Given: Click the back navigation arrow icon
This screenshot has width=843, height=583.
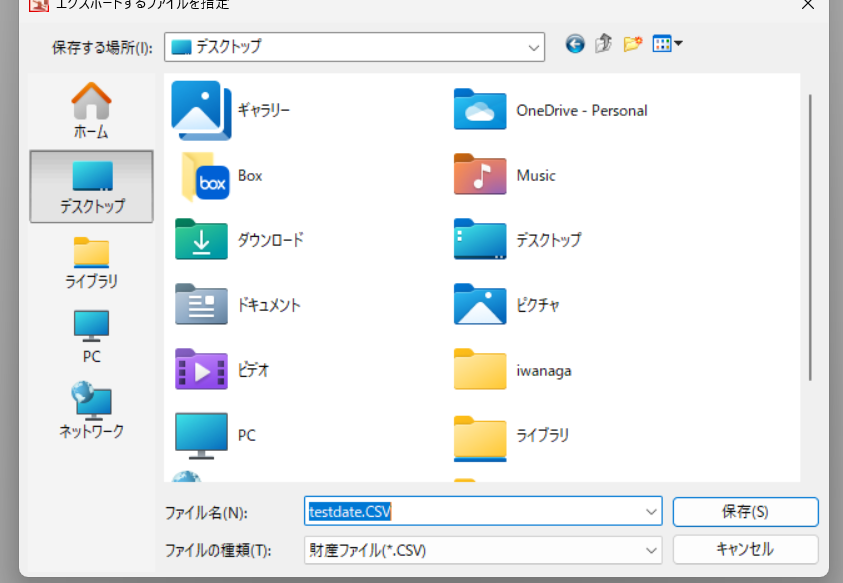Looking at the screenshot, I should 574,44.
